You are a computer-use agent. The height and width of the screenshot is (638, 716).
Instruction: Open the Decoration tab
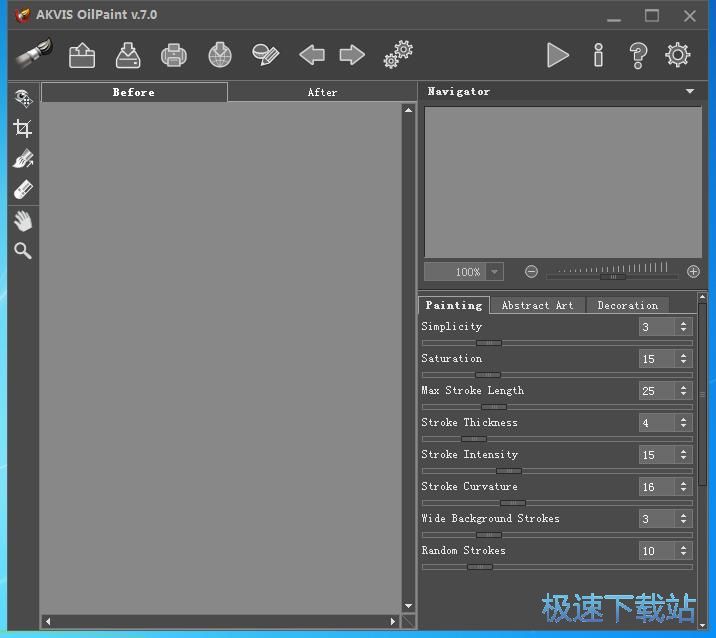[627, 305]
